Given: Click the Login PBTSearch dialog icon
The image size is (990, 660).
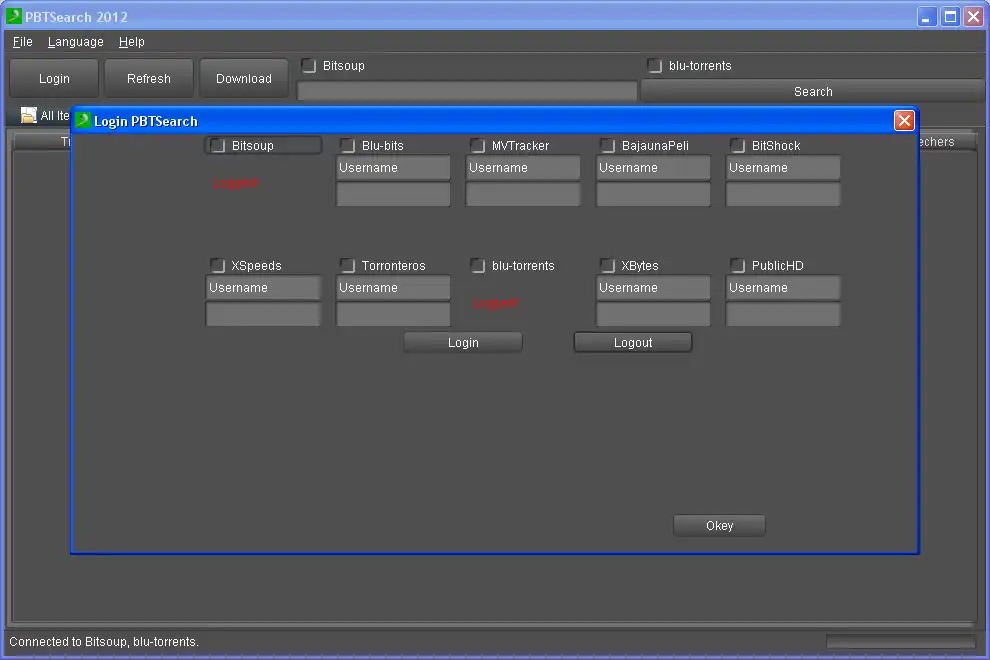Looking at the screenshot, I should coord(83,120).
